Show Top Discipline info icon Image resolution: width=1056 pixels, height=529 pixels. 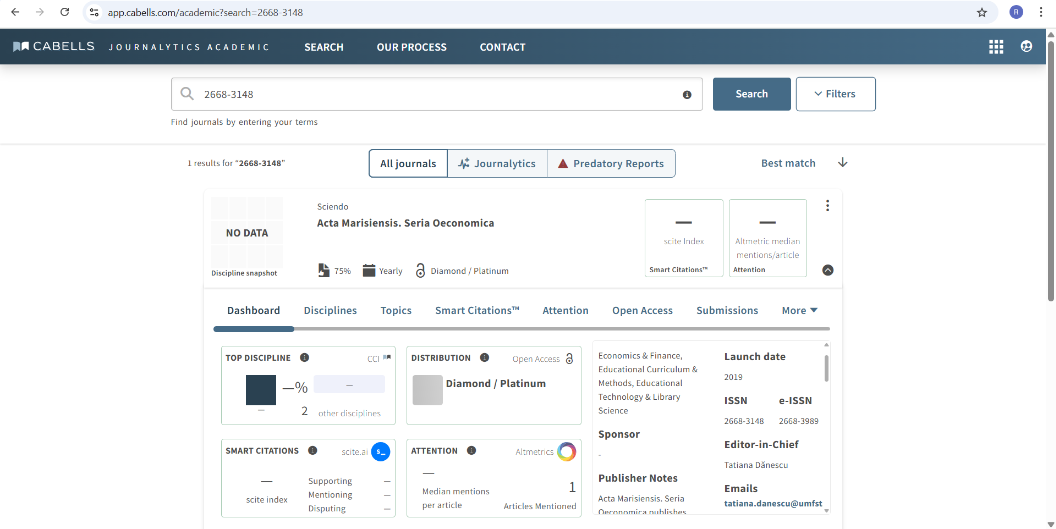[x=304, y=358]
